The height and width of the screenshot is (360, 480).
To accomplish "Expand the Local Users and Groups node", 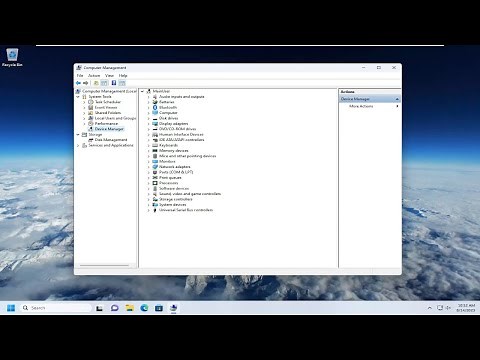I will tap(84, 118).
